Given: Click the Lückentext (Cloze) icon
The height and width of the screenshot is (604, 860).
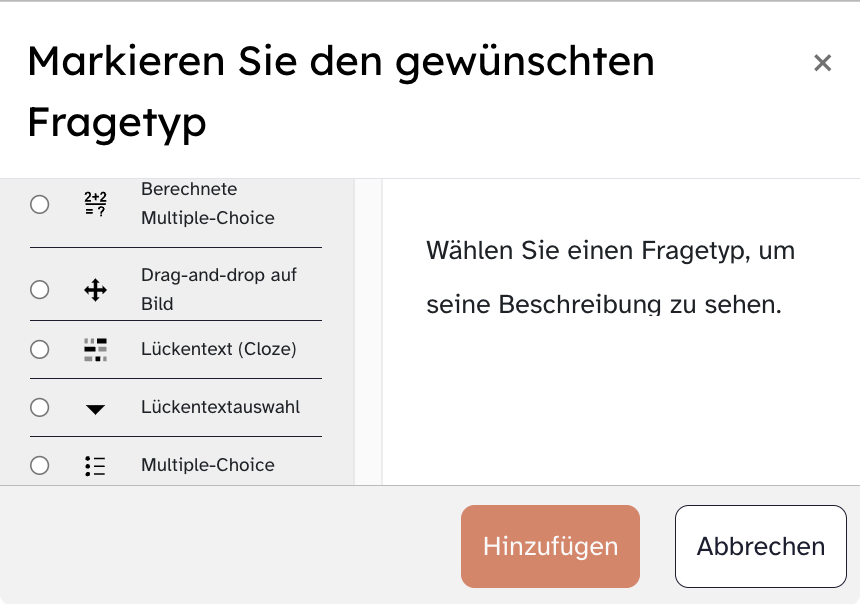Looking at the screenshot, I should point(95,350).
